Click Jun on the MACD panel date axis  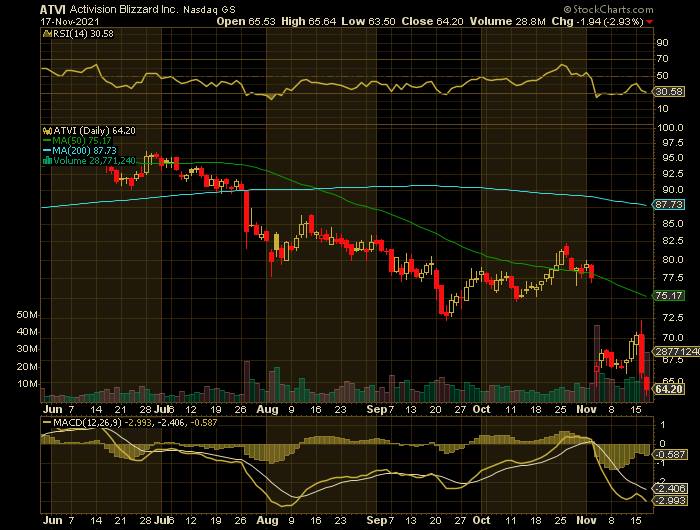pos(52,521)
